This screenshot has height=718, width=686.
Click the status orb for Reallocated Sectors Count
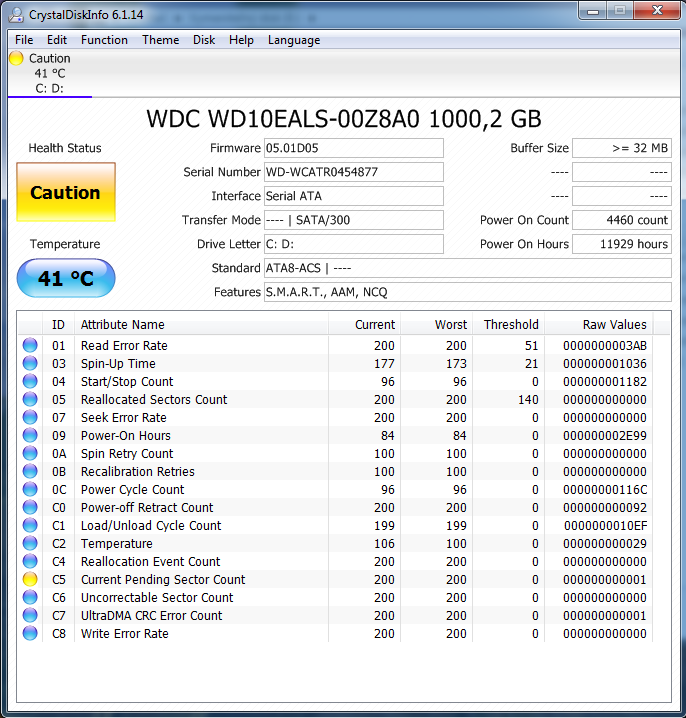coord(30,399)
